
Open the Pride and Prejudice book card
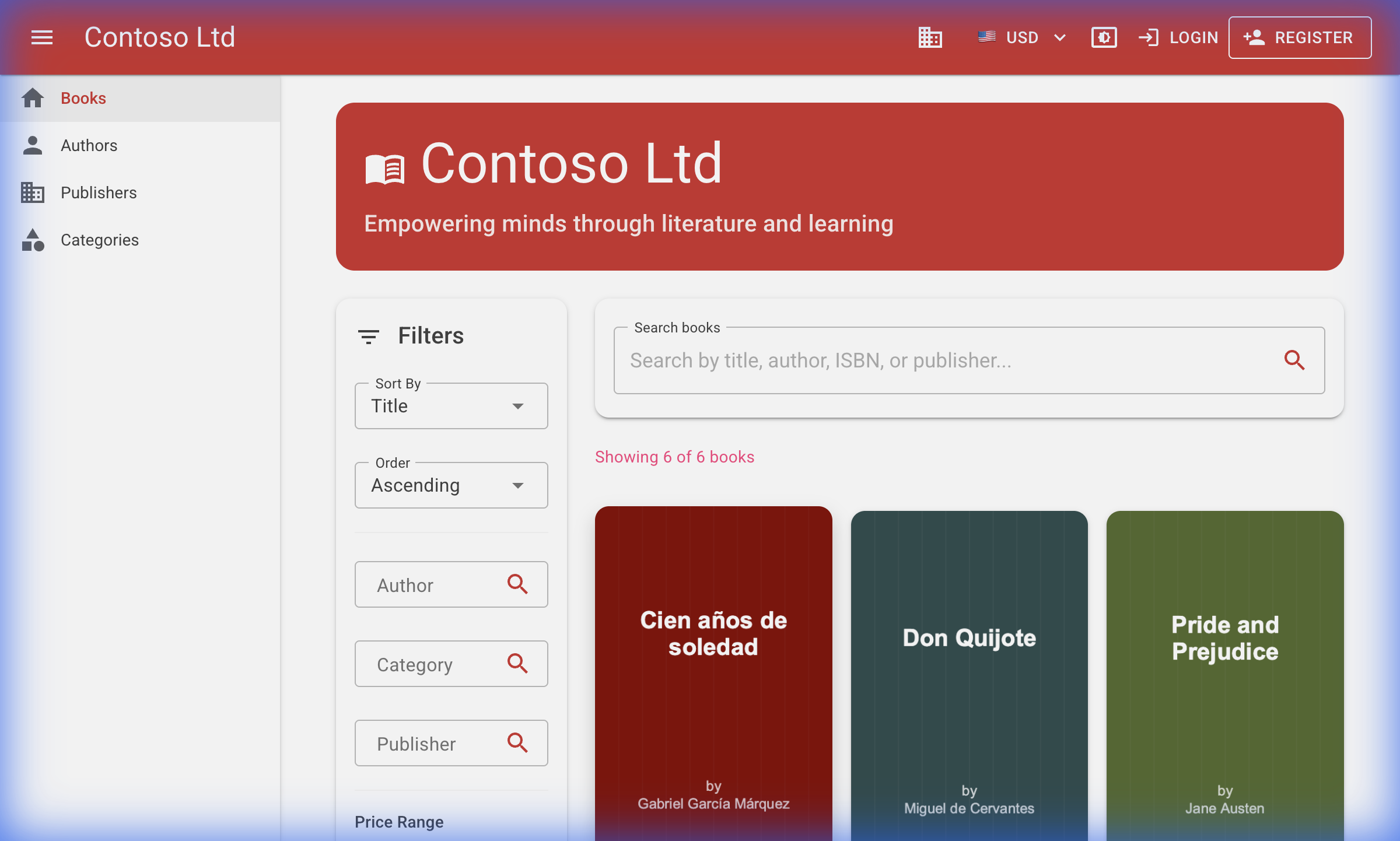[1225, 676]
